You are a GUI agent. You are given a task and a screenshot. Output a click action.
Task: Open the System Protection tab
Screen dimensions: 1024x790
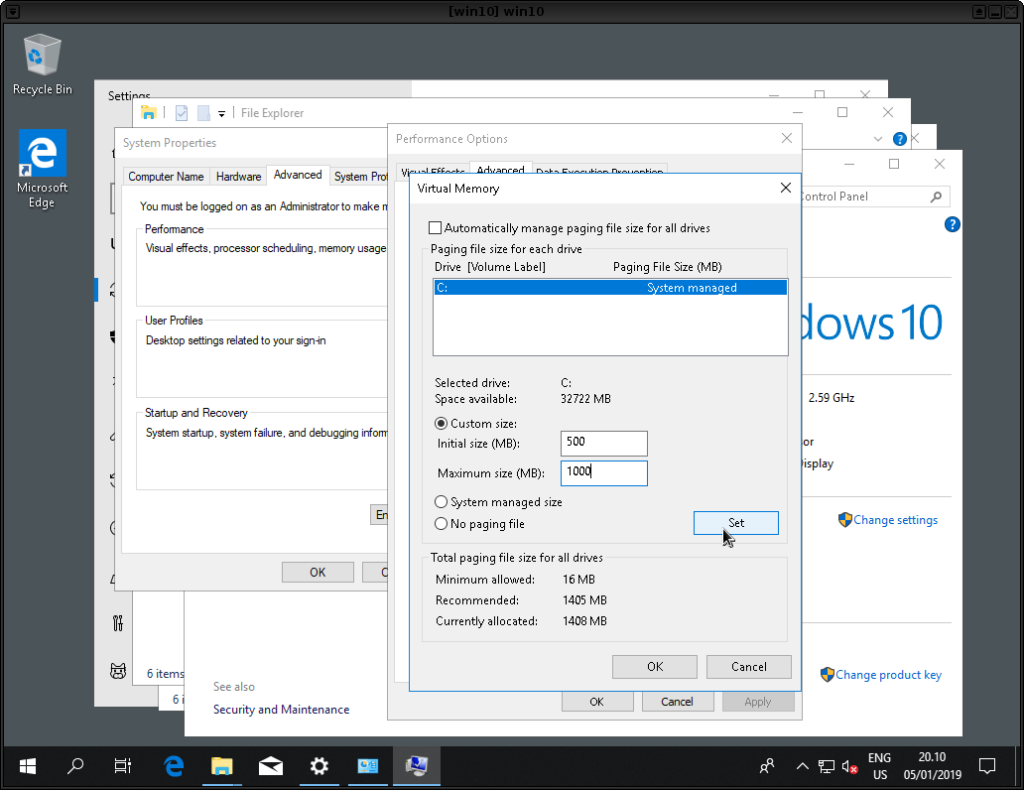click(x=360, y=176)
